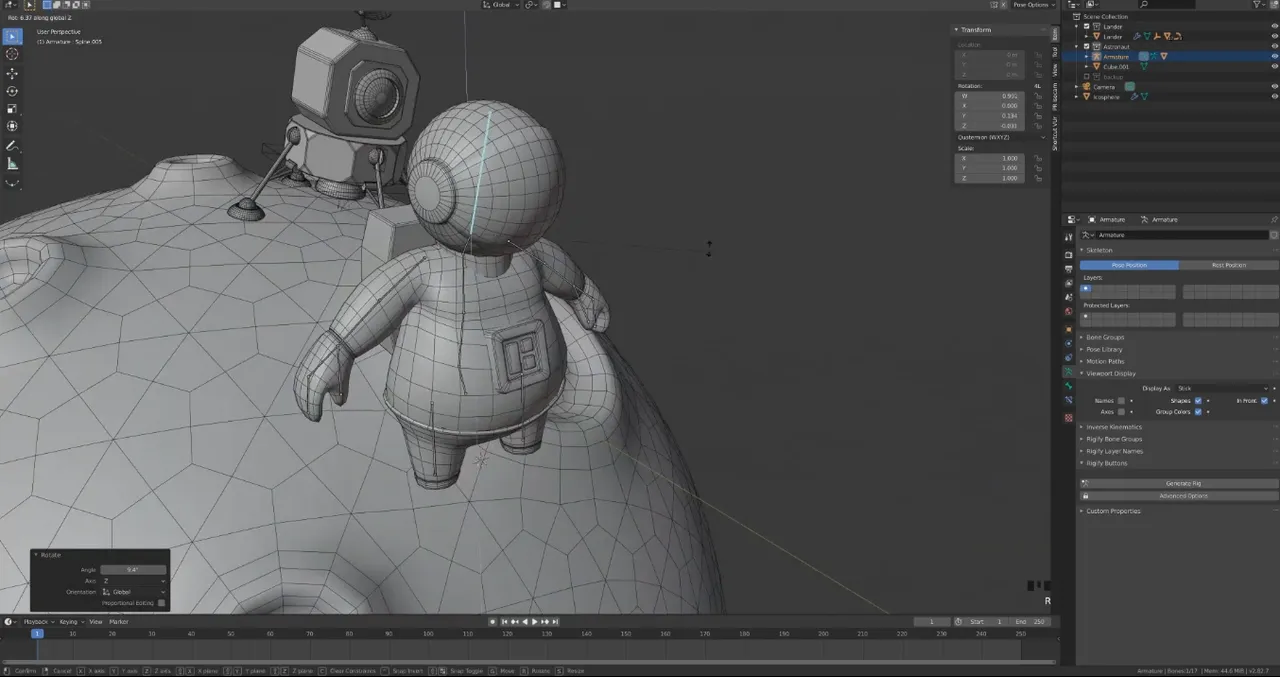Open the timeline View menu
This screenshot has height=677, width=1280.
pyautogui.click(x=96, y=622)
